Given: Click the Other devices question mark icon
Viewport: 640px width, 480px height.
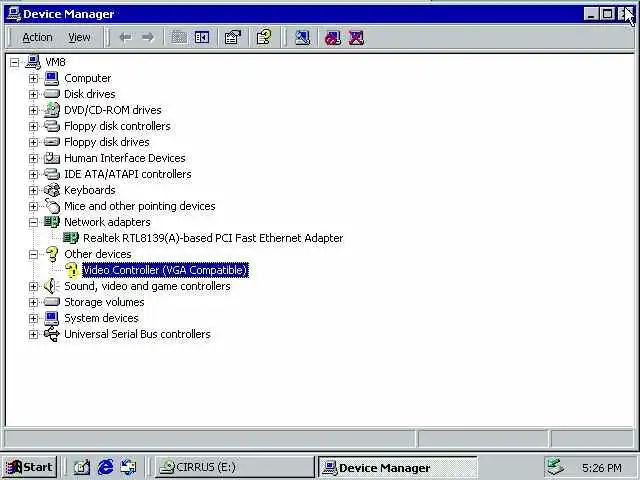Looking at the screenshot, I should [x=52, y=254].
